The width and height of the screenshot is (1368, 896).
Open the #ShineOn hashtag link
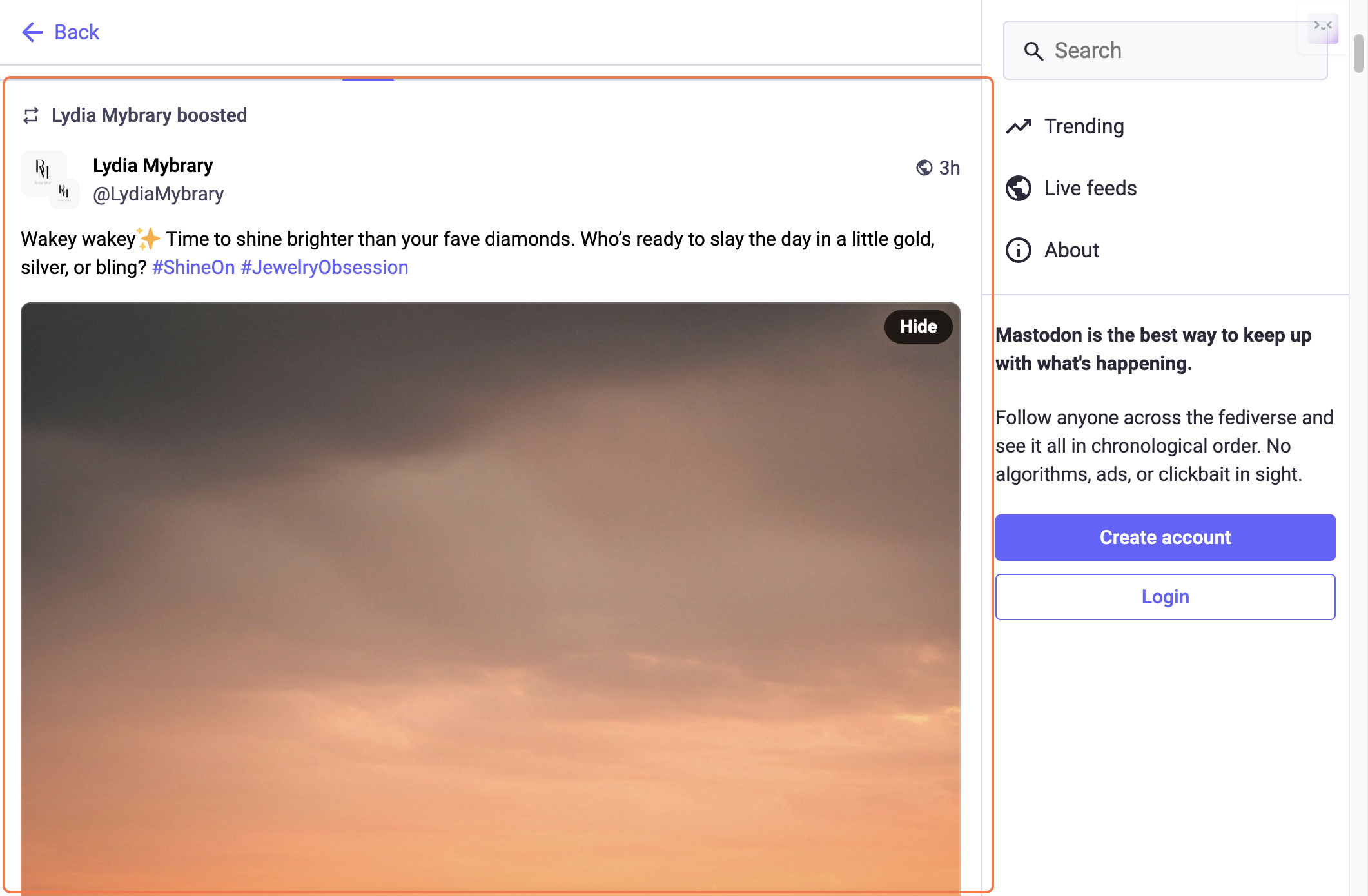click(x=193, y=268)
